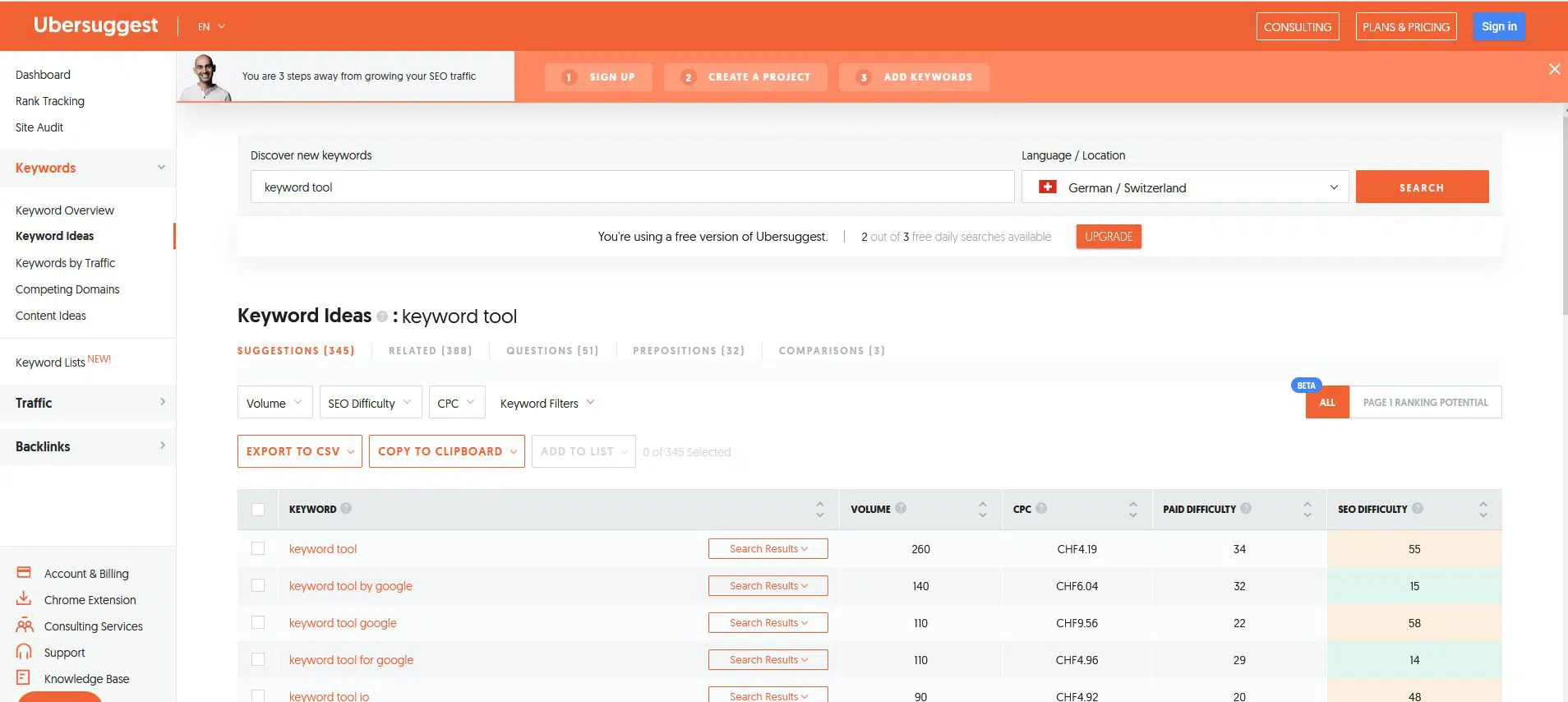This screenshot has width=1568, height=702.
Task: Open the SEO Difficulty filter dropdown
Action: coord(370,403)
